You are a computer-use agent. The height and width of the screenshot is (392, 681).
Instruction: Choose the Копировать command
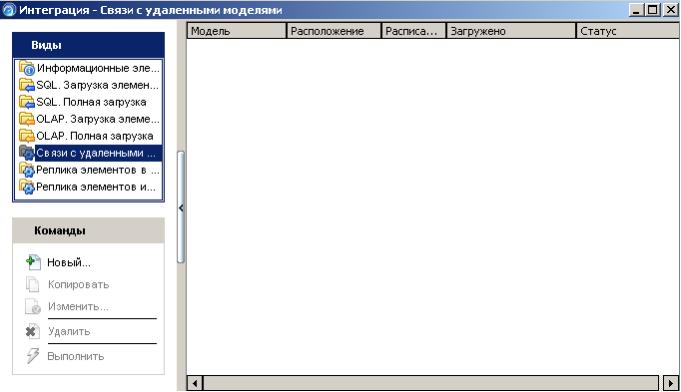click(78, 285)
